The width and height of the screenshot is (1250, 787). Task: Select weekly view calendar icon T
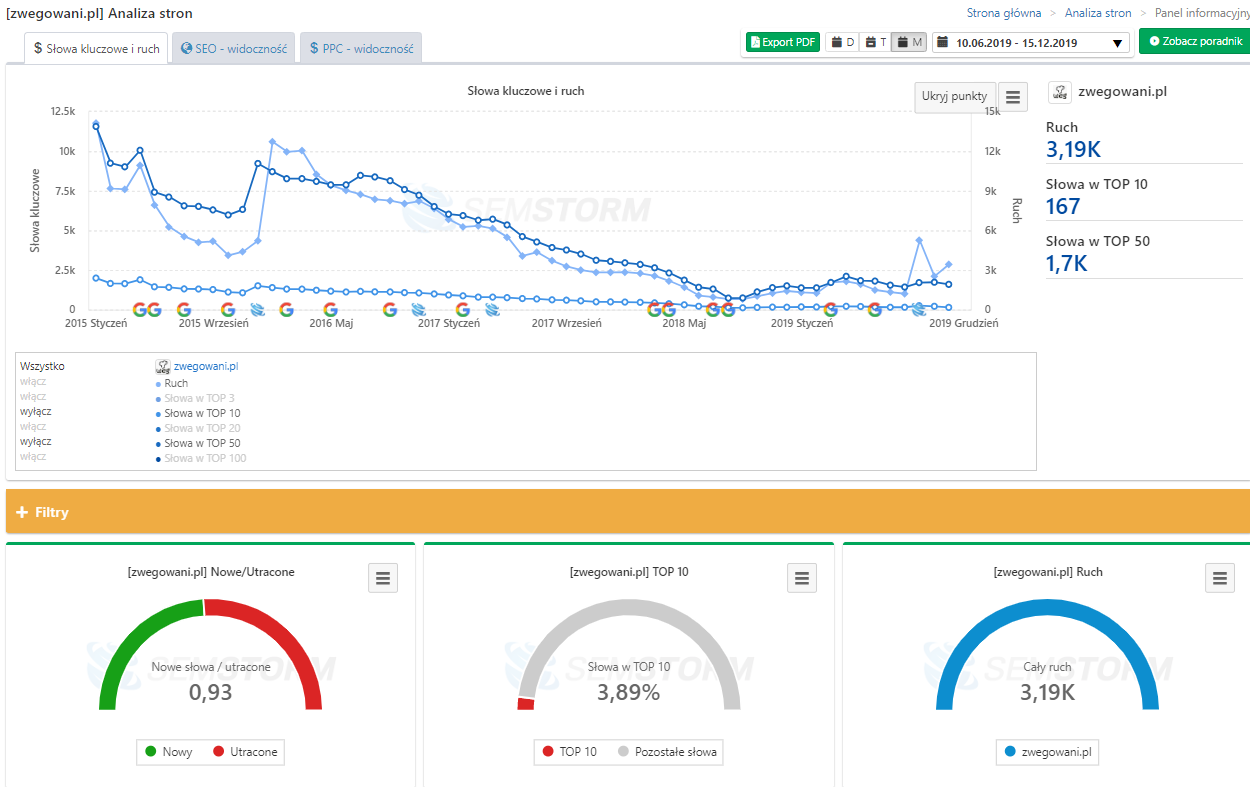[x=876, y=42]
